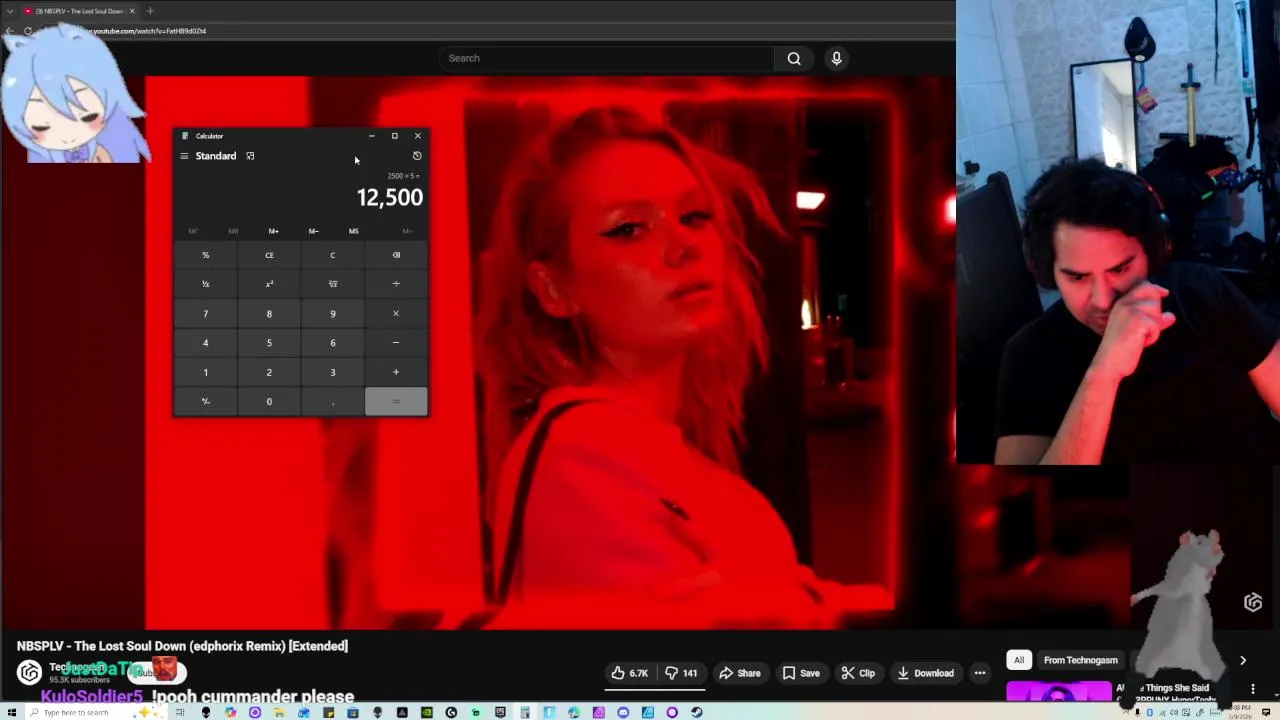
Task: Open the Task View taskbar icon
Action: pyautogui.click(x=181, y=713)
